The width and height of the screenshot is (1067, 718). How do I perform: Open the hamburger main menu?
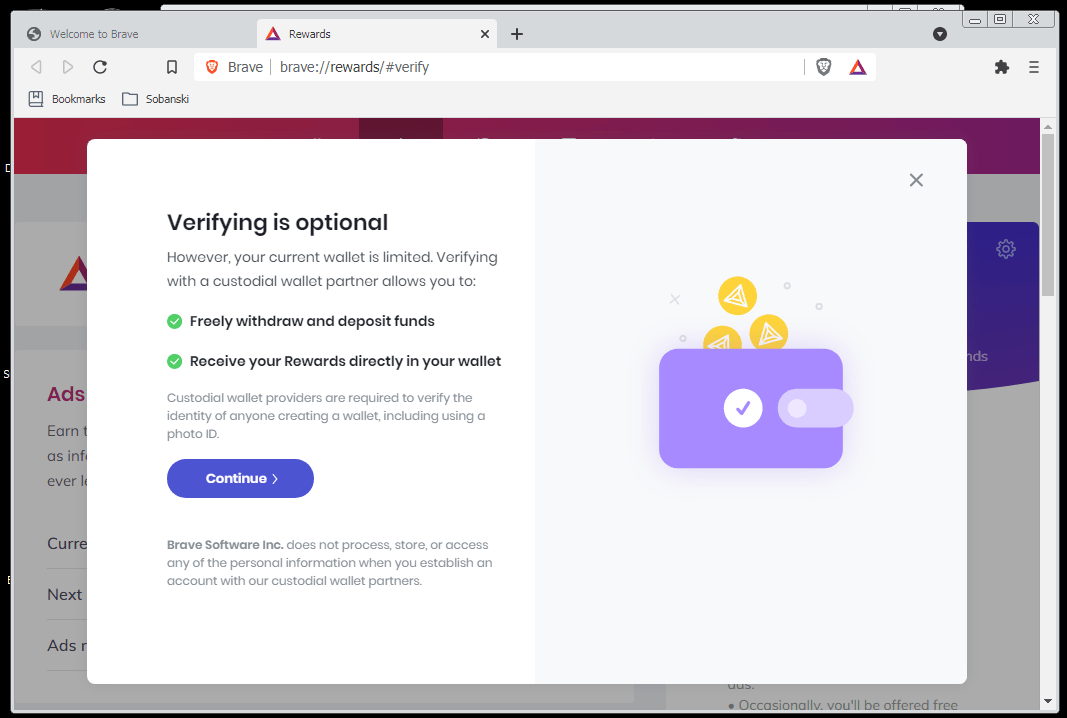tap(1034, 67)
